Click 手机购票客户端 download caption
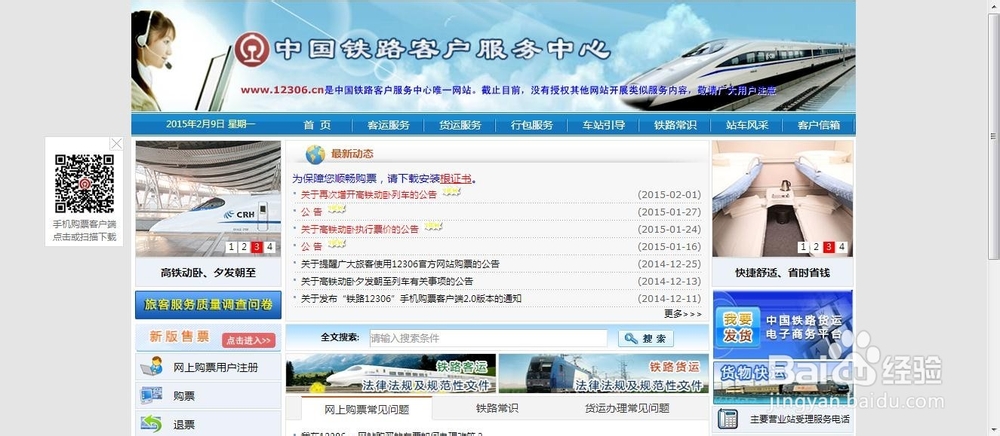 tap(84, 230)
